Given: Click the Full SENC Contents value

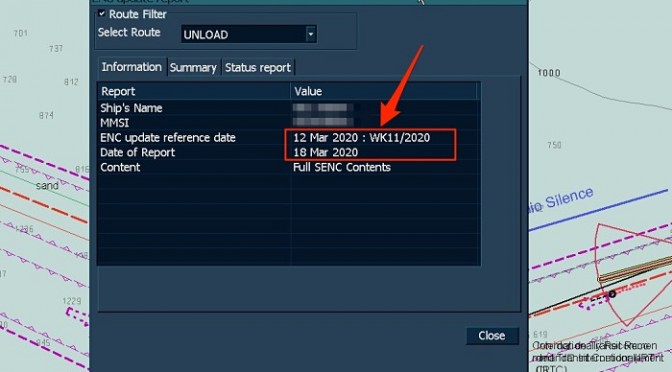Looking at the screenshot, I should tap(342, 167).
